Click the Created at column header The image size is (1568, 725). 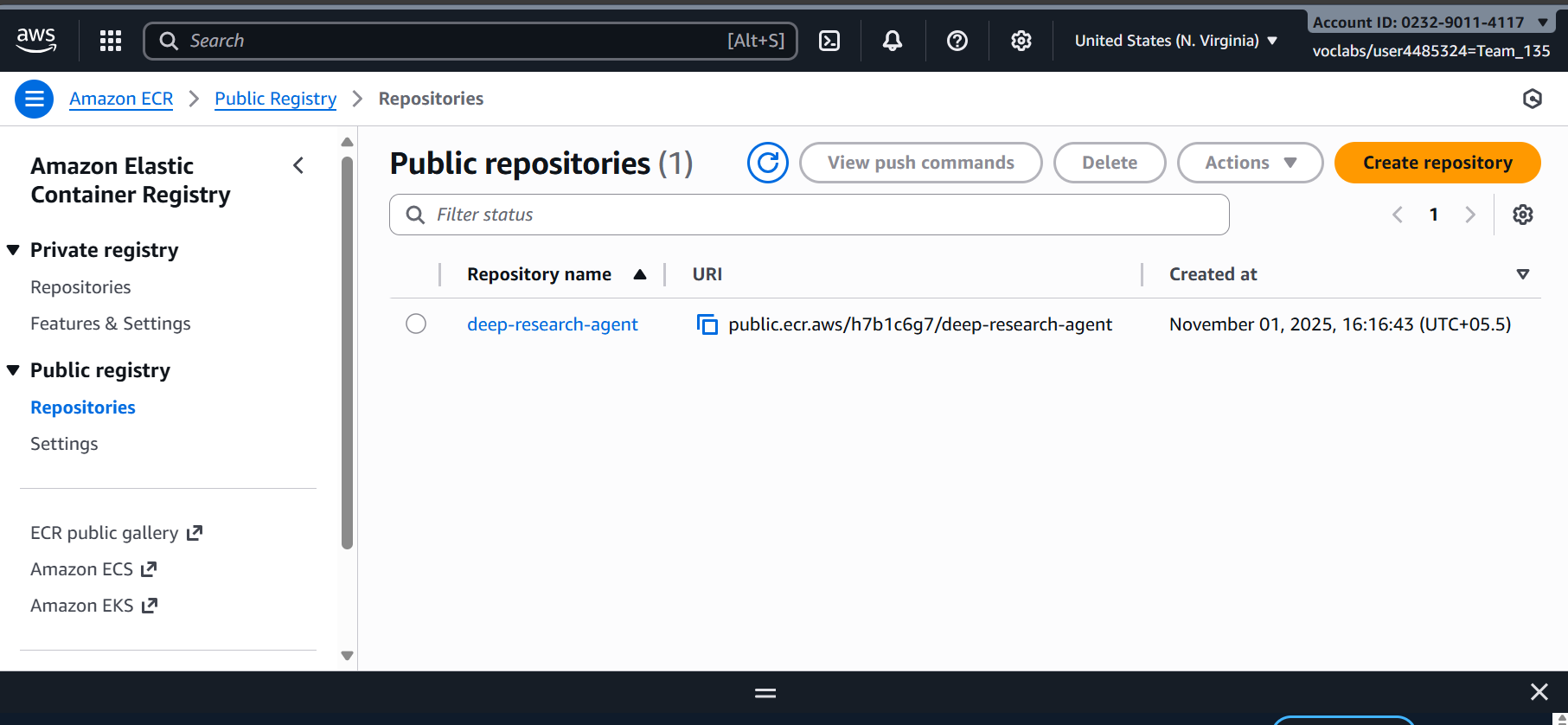[x=1213, y=274]
